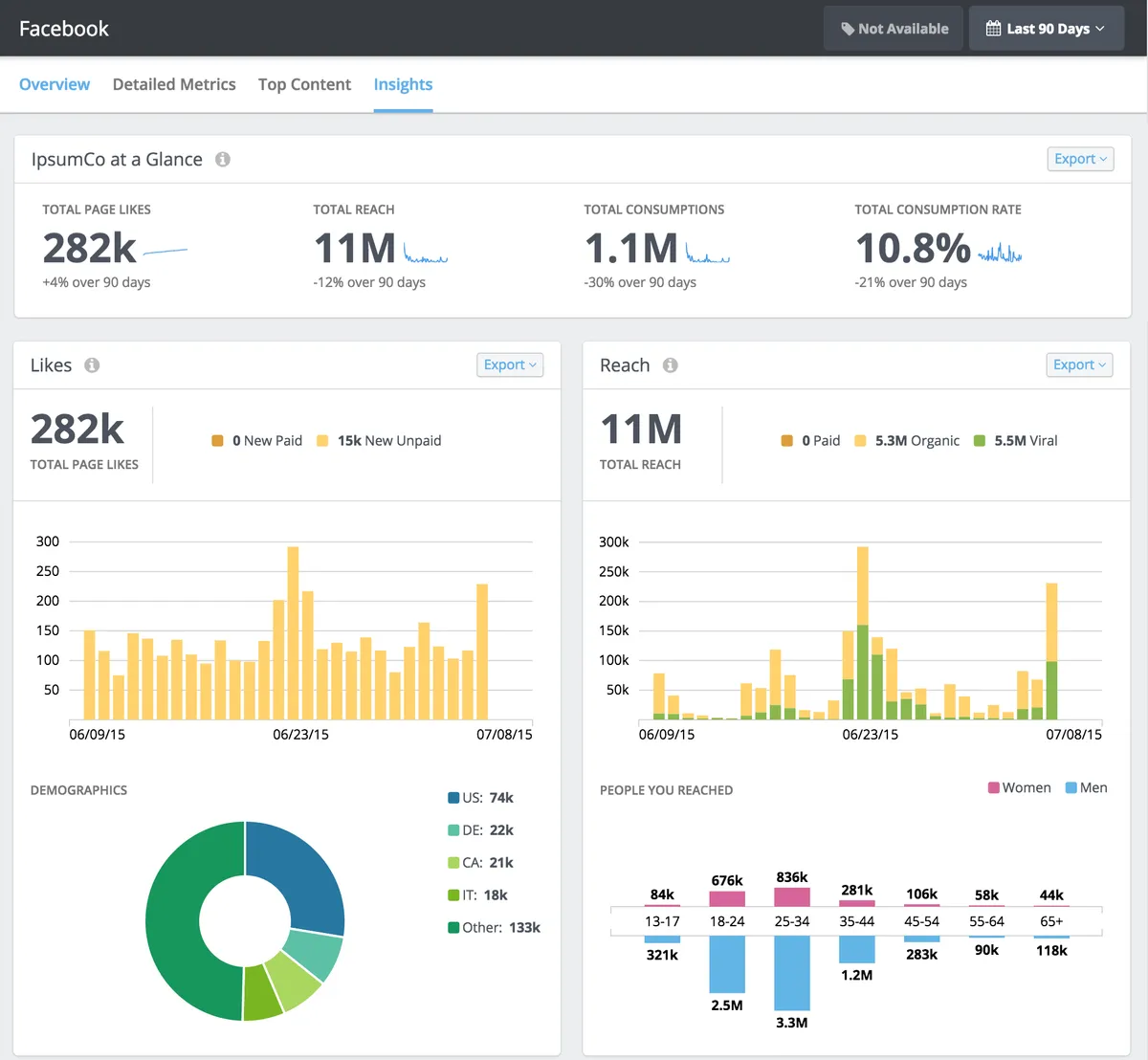Viewport: 1148px width, 1060px height.
Task: Click the info icon next to Reach
Action: pyautogui.click(x=671, y=365)
